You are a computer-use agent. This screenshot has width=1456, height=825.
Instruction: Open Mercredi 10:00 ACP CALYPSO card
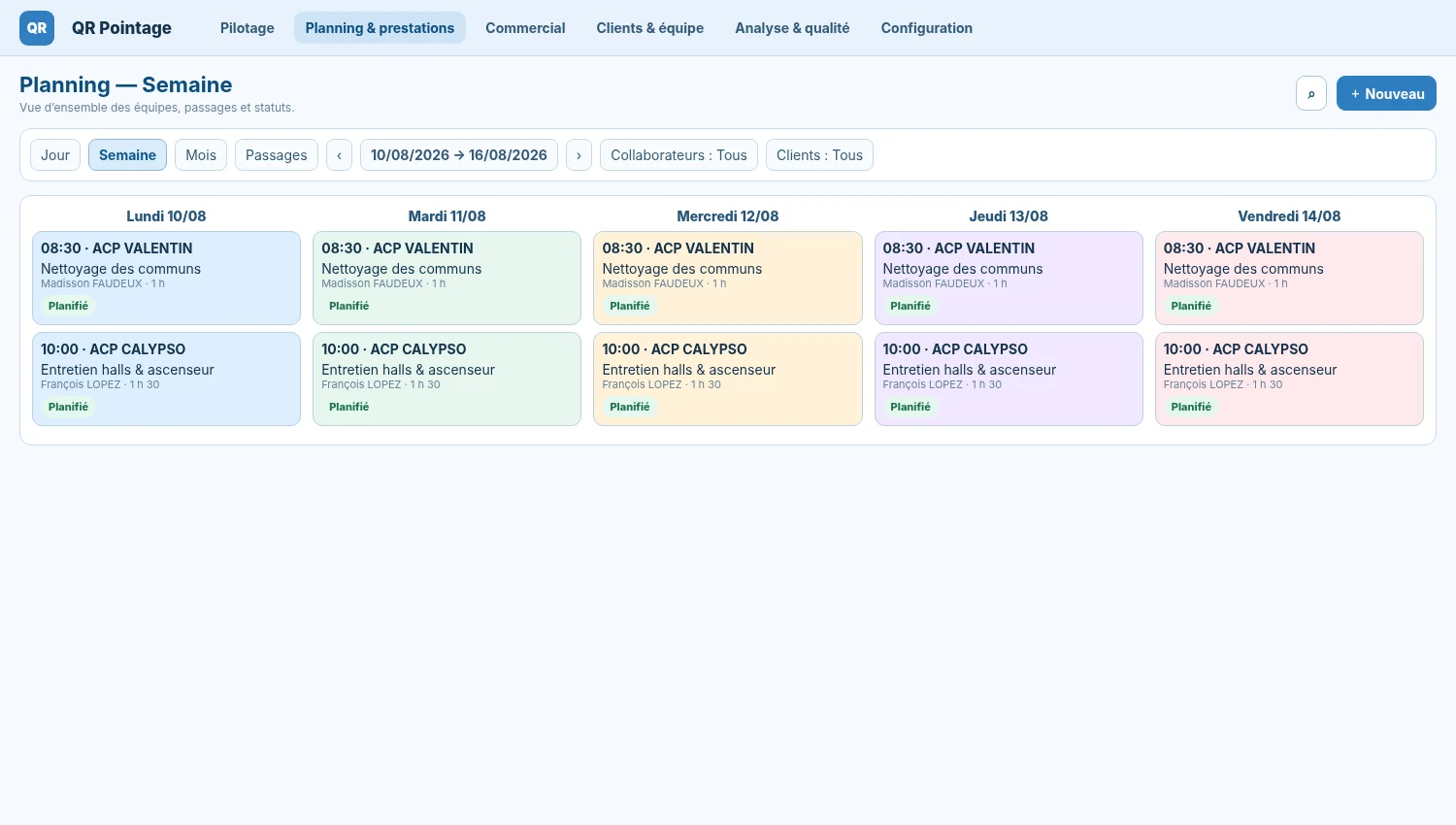tap(728, 379)
